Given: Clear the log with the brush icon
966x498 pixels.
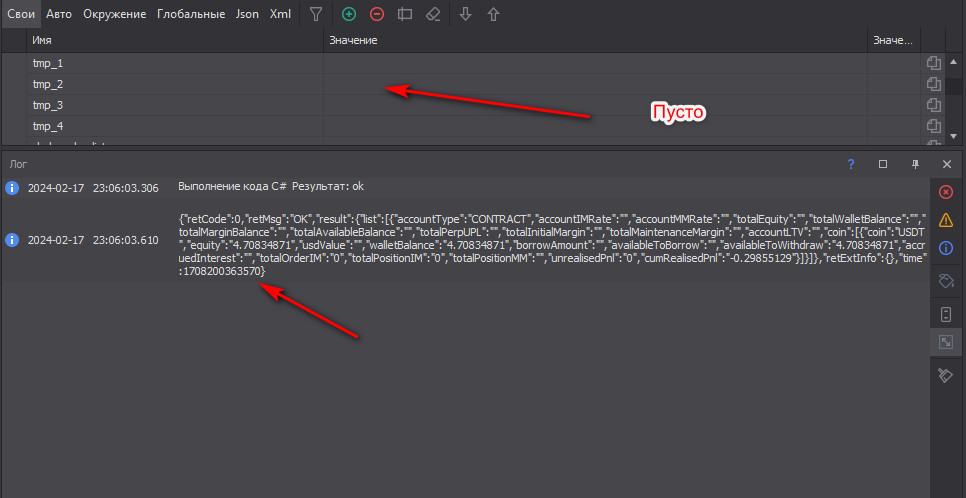Looking at the screenshot, I should pos(946,375).
